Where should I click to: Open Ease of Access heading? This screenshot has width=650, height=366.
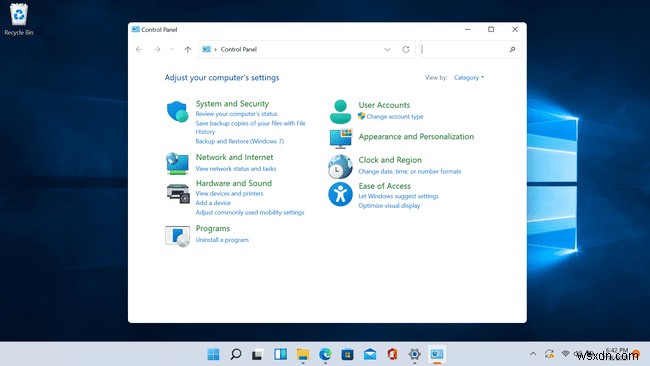[384, 186]
